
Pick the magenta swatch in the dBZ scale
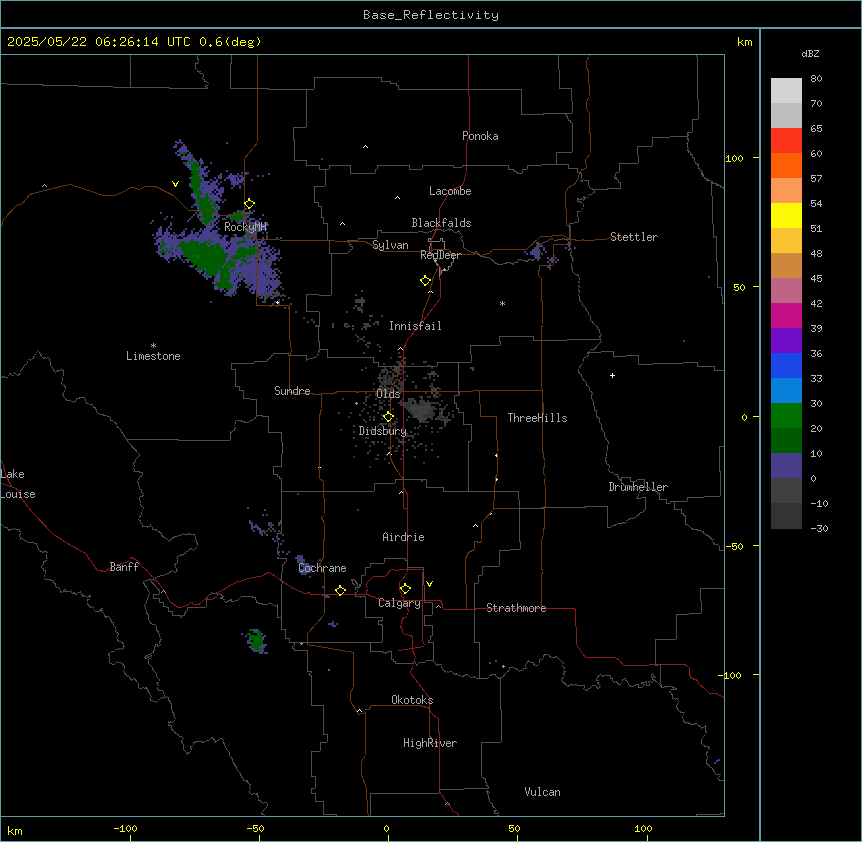coord(786,315)
